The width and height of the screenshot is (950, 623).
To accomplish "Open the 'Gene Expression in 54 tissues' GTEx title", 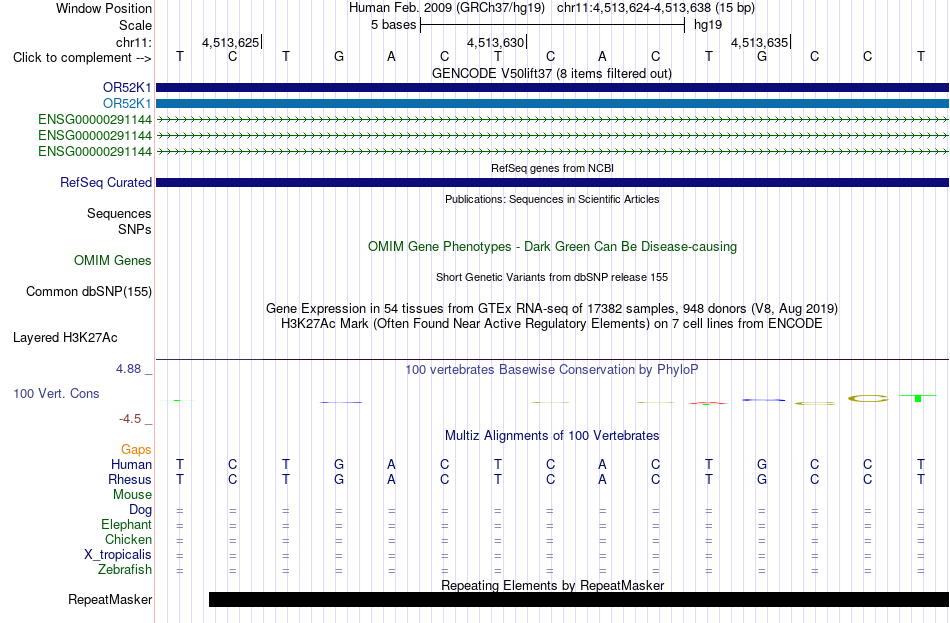I will (x=552, y=308).
